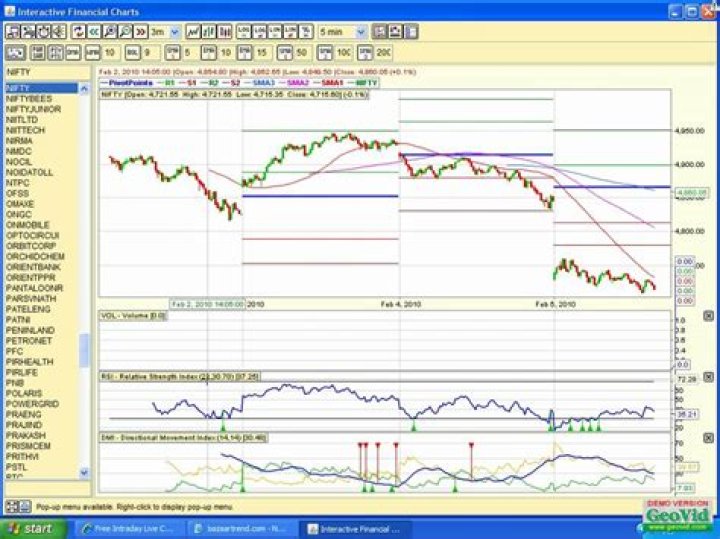
Task: Click the symbol list scroll down arrow
Action: pos(84,472)
